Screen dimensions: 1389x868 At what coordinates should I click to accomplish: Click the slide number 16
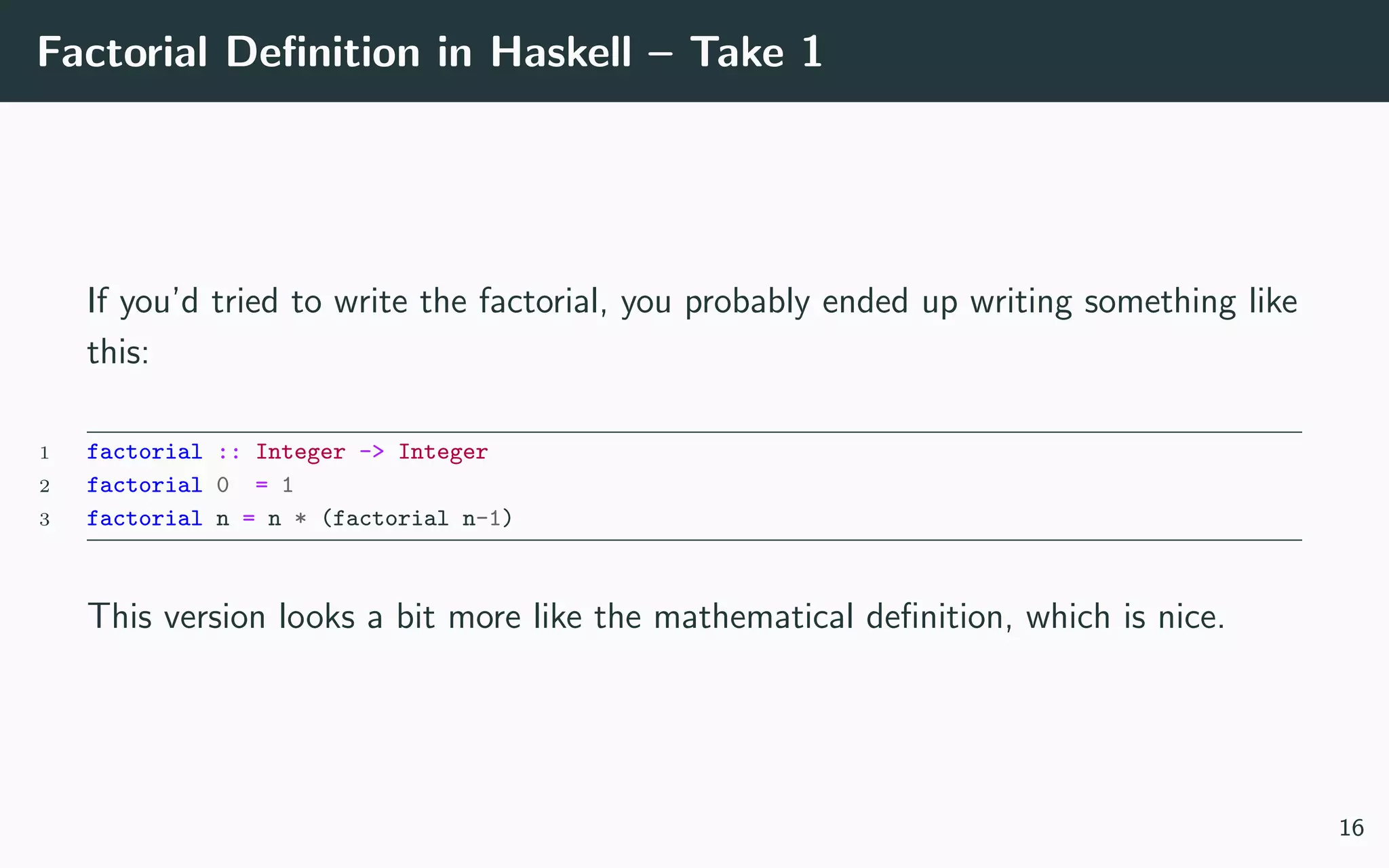1351,828
